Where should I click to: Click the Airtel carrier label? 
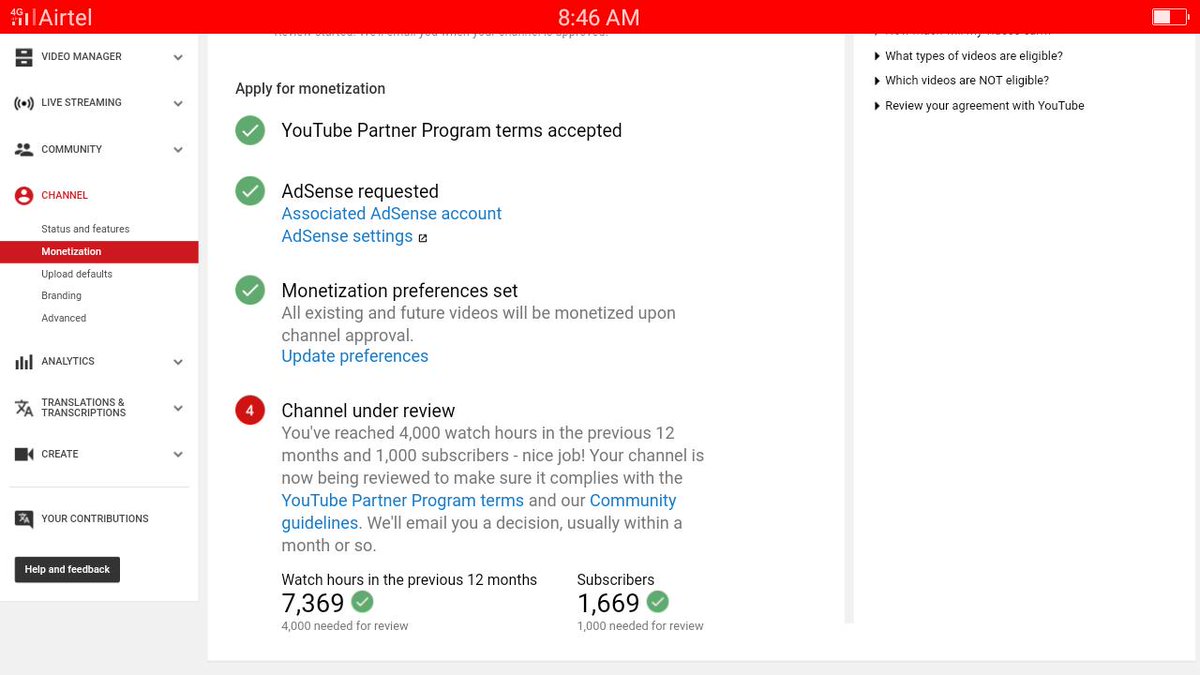tap(65, 18)
